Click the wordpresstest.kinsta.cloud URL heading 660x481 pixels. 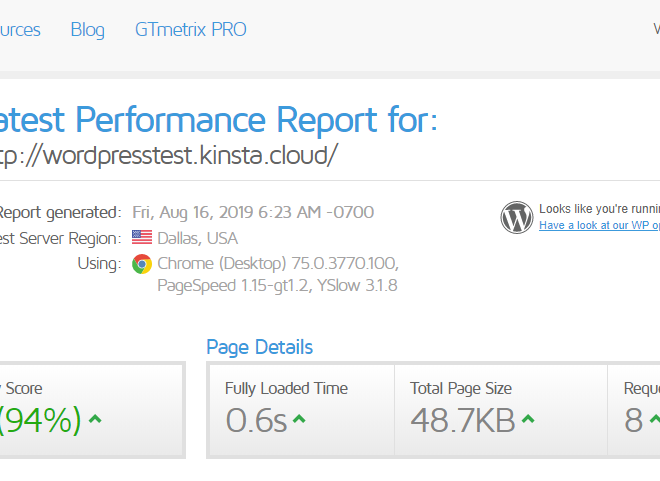click(x=168, y=156)
